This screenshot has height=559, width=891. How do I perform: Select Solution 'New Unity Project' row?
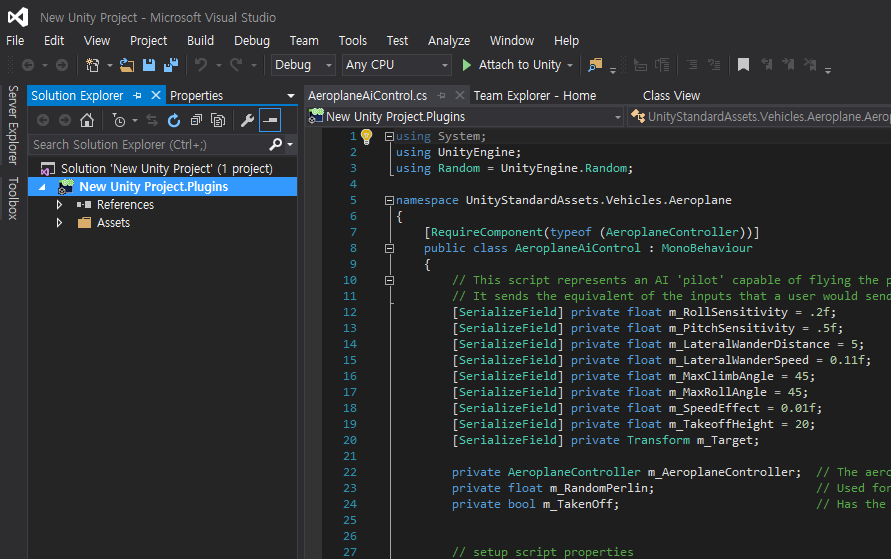point(163,169)
